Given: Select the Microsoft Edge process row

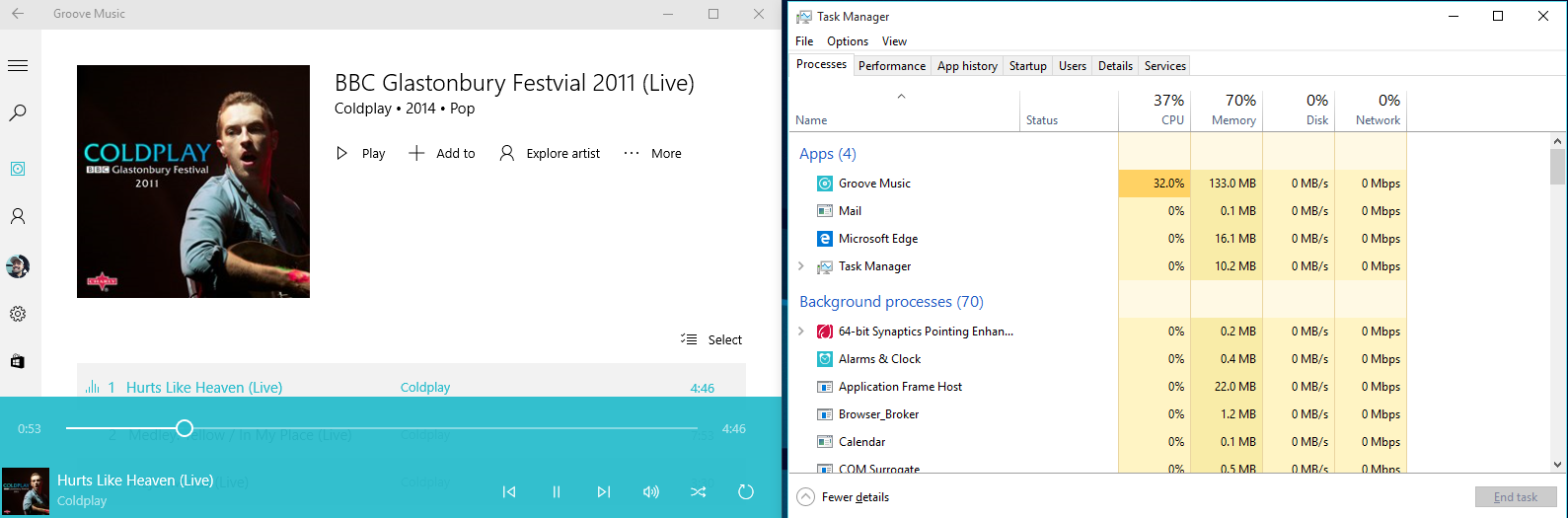Looking at the screenshot, I should click(1098, 239).
